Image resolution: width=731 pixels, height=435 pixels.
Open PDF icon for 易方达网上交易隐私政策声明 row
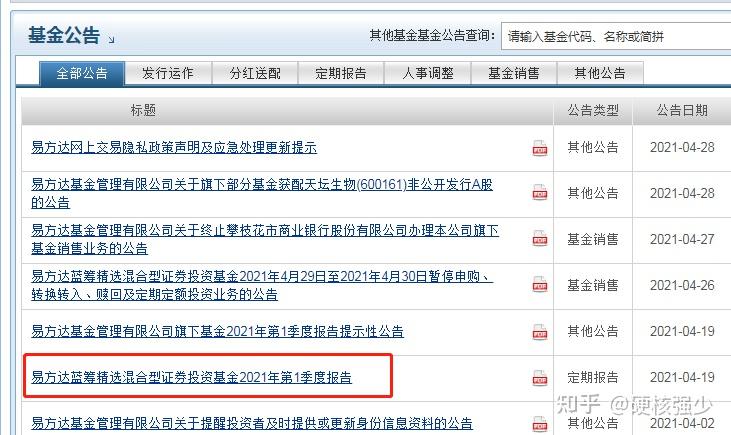(x=540, y=148)
